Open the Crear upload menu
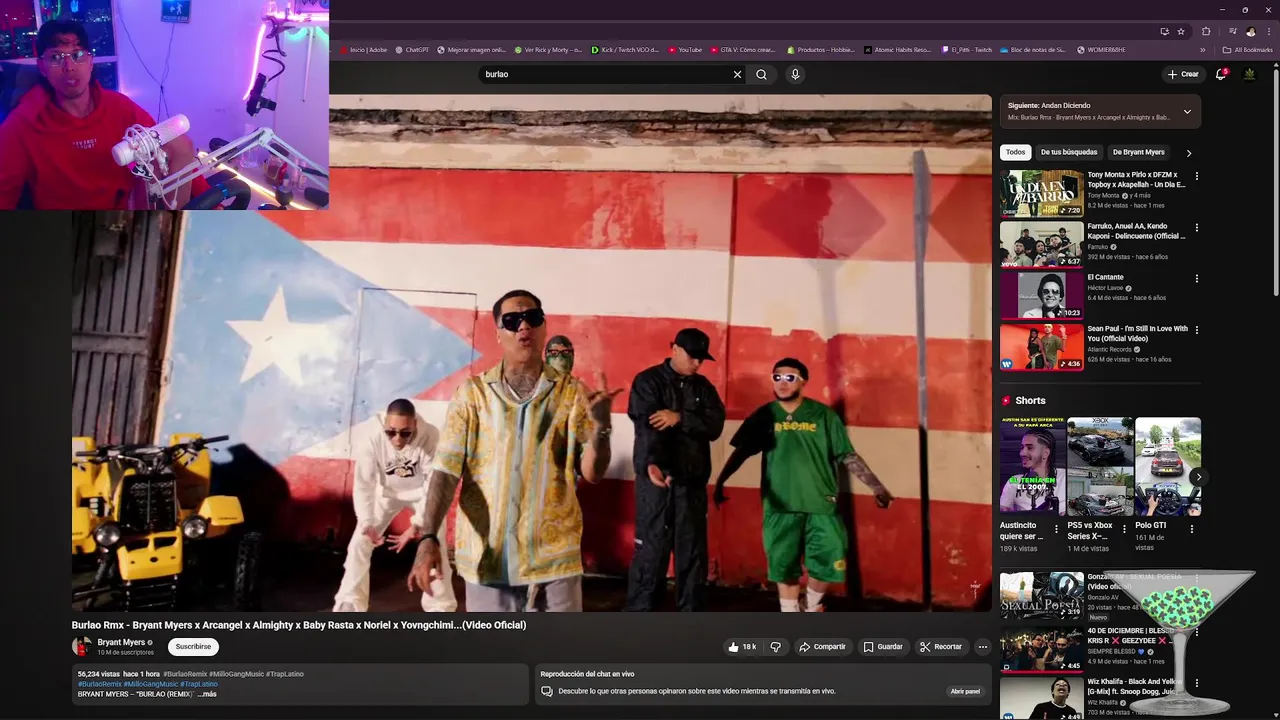The image size is (1280, 720). click(x=1182, y=74)
